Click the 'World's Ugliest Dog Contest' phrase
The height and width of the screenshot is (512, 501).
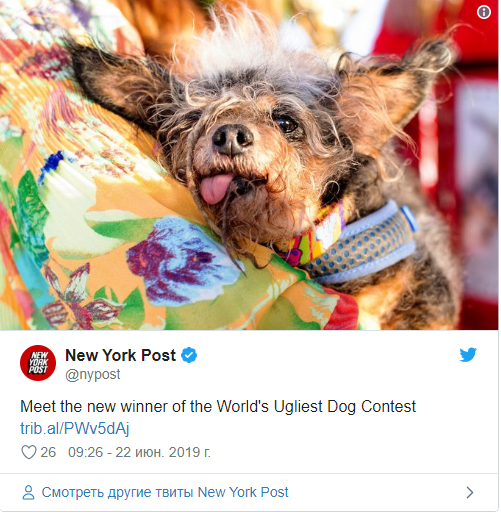tap(316, 407)
